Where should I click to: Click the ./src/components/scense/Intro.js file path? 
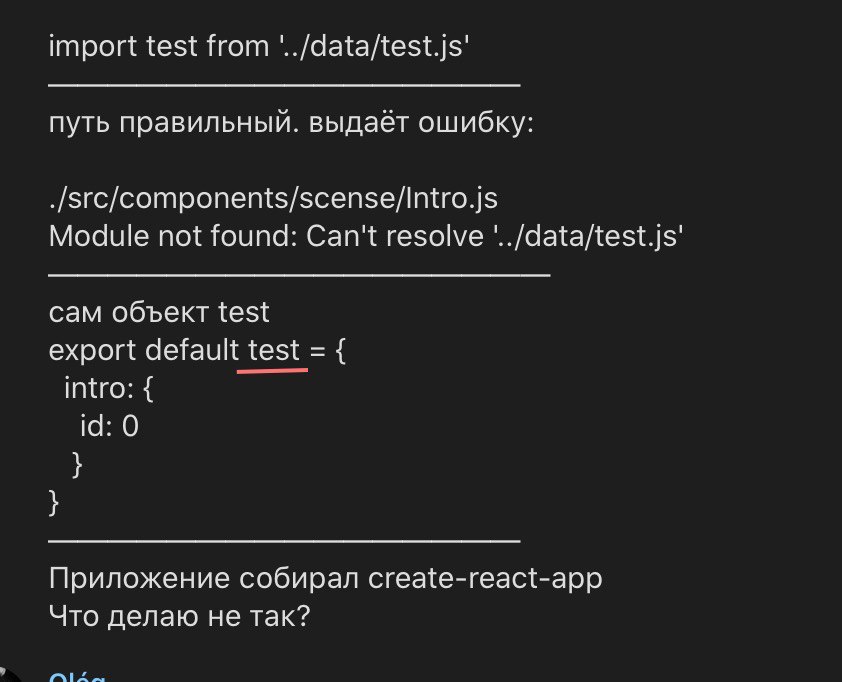[x=272, y=199]
